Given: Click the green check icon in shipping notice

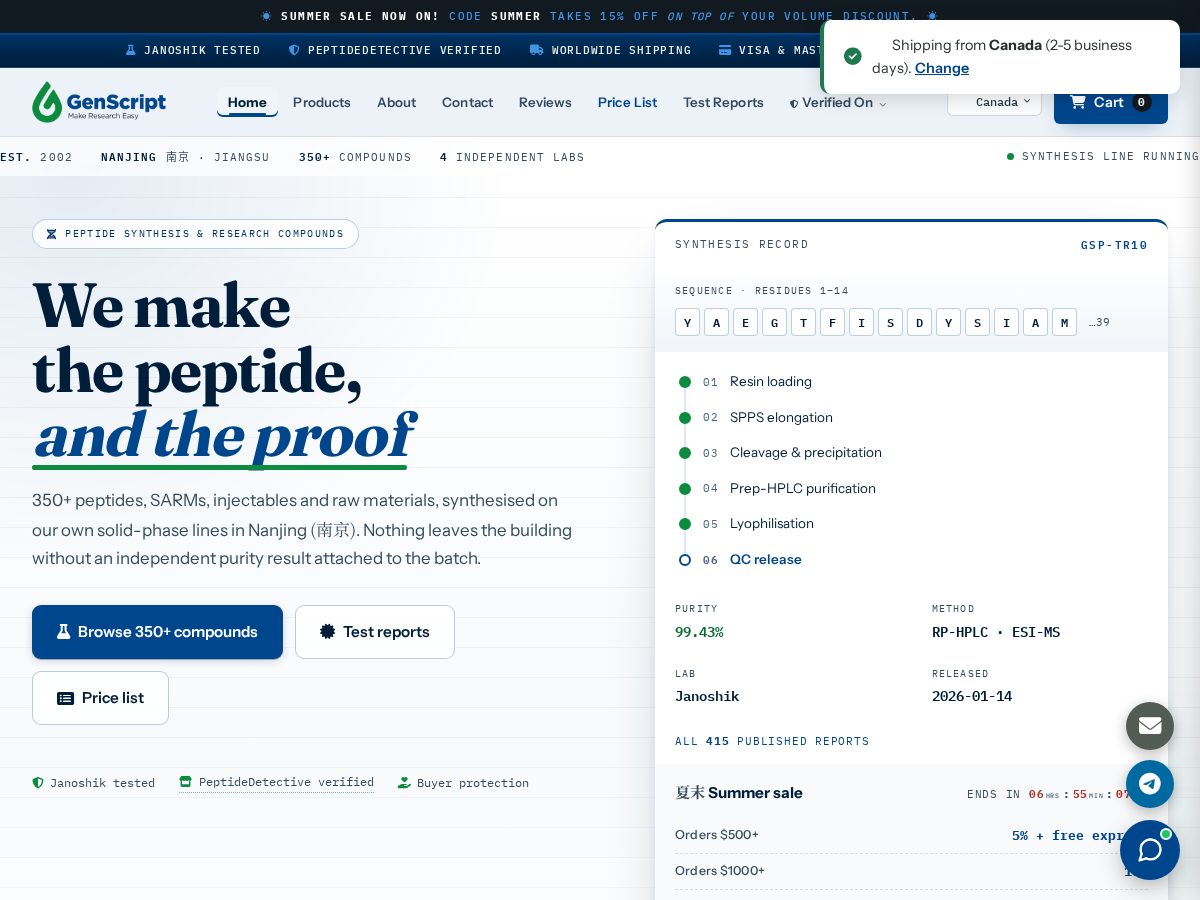Looking at the screenshot, I should pyautogui.click(x=853, y=56).
